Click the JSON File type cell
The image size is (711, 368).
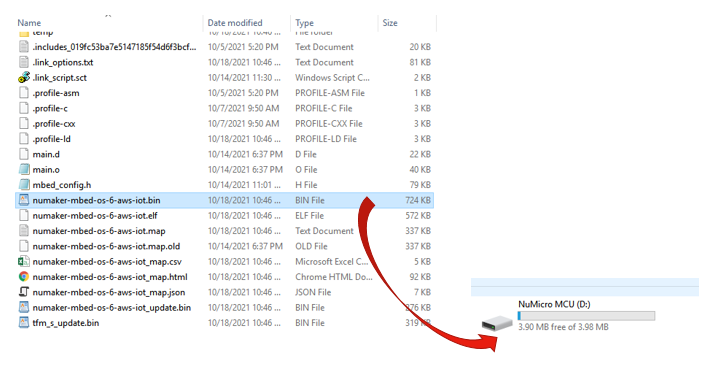click(313, 292)
